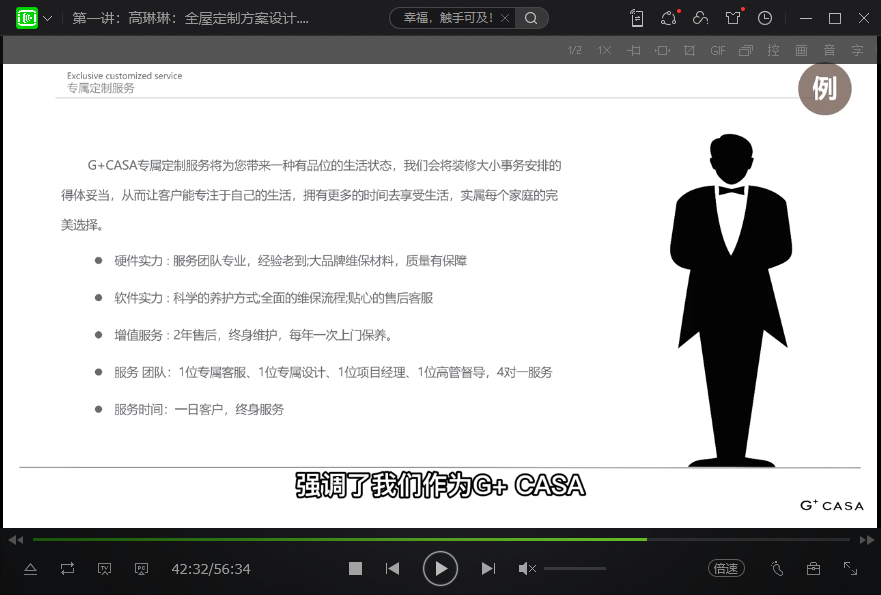Enter fullscreen using the expand arrows icon
881x595 pixels.
pos(850,568)
